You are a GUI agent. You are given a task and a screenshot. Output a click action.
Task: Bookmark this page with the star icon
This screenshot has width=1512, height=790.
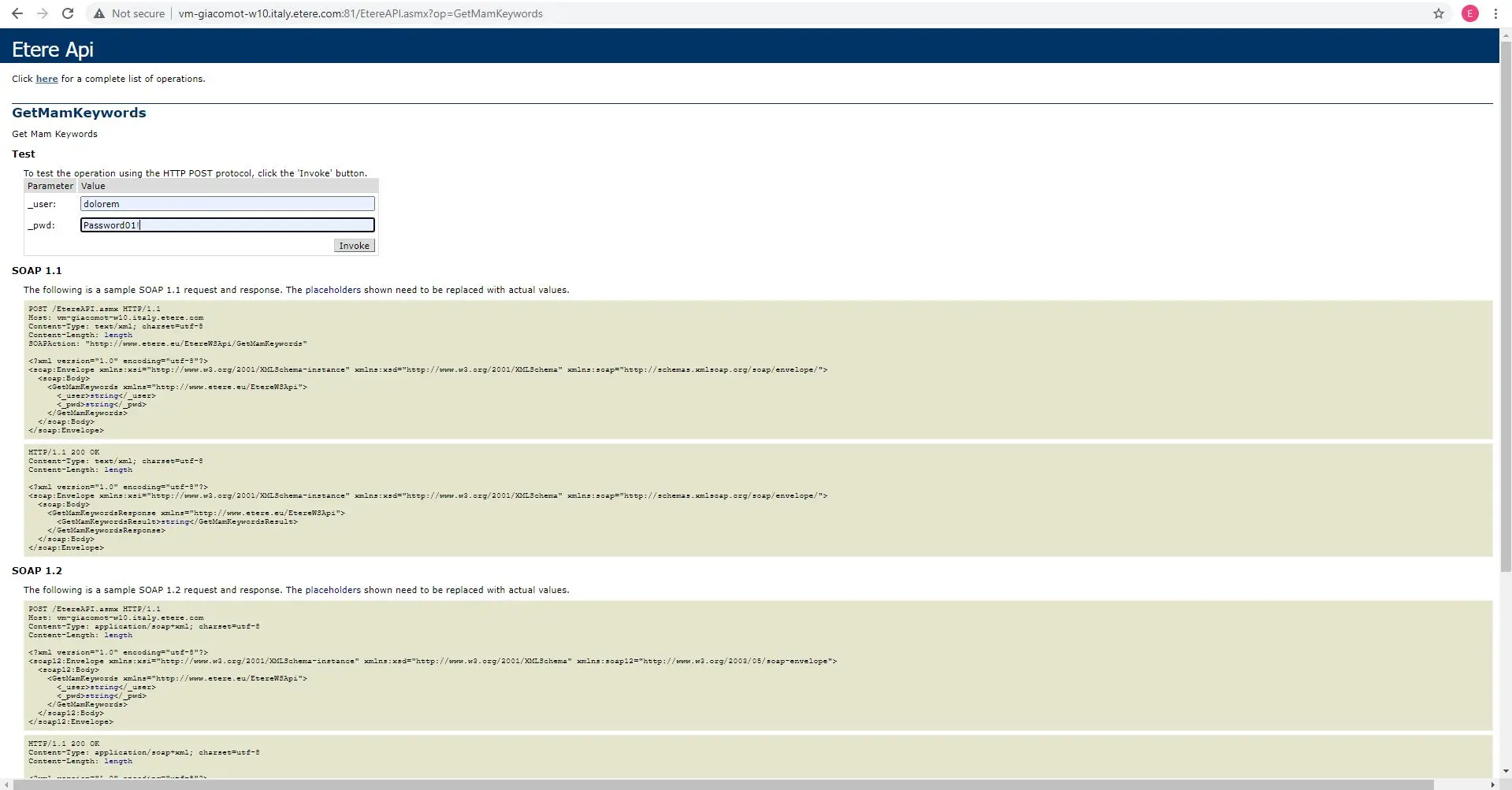point(1439,13)
